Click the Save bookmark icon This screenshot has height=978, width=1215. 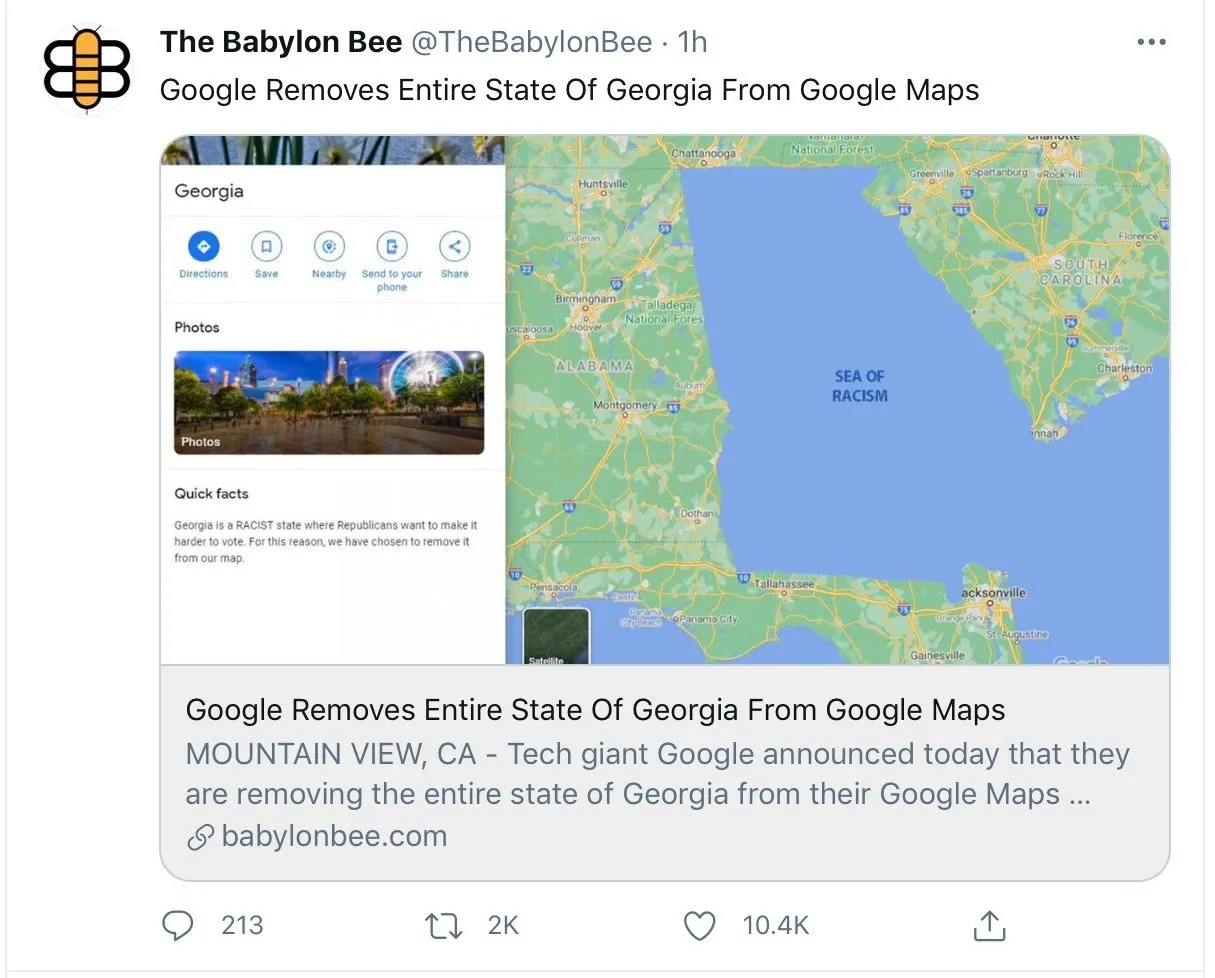click(266, 246)
